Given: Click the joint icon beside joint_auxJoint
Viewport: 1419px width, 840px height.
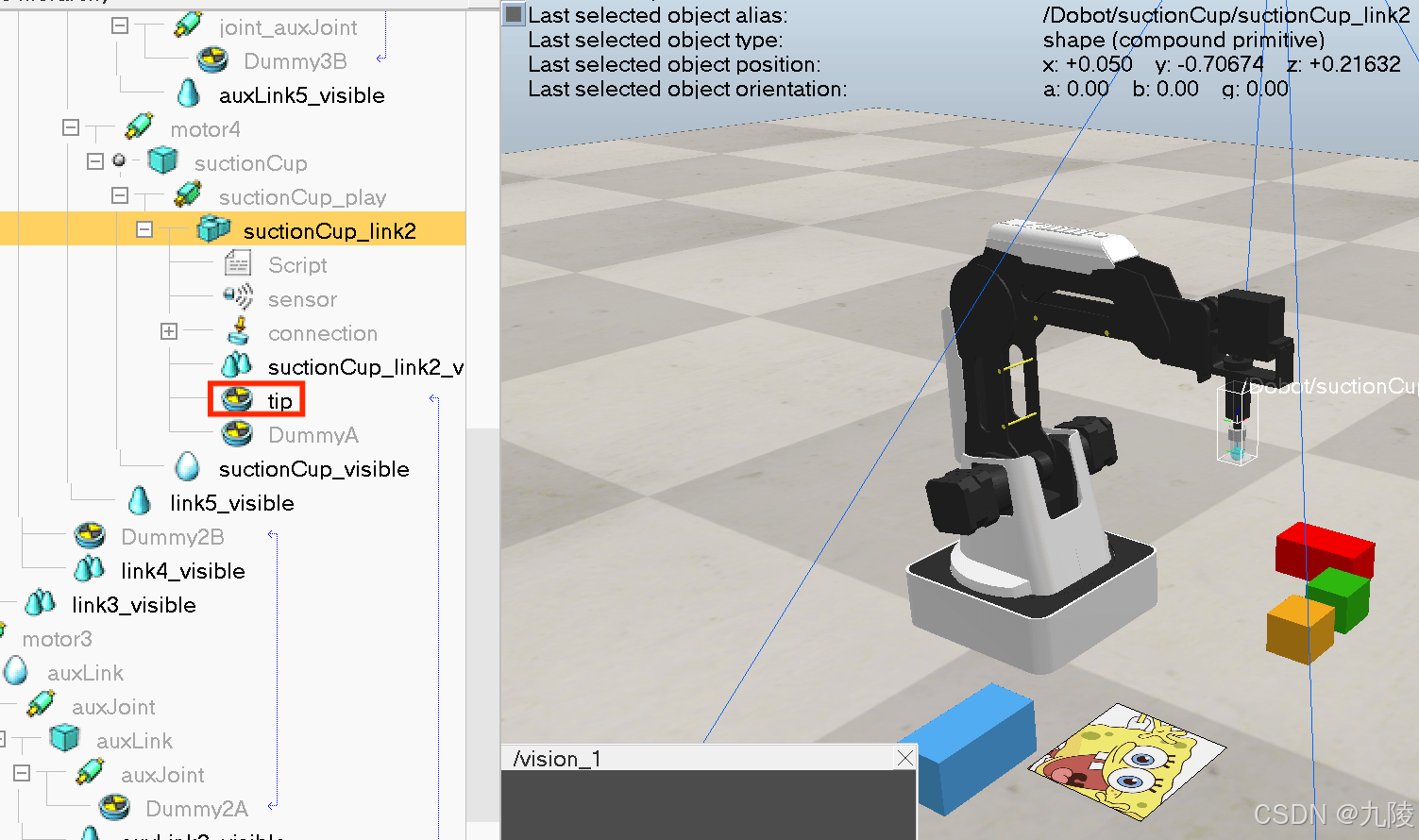Looking at the screenshot, I should [188, 26].
